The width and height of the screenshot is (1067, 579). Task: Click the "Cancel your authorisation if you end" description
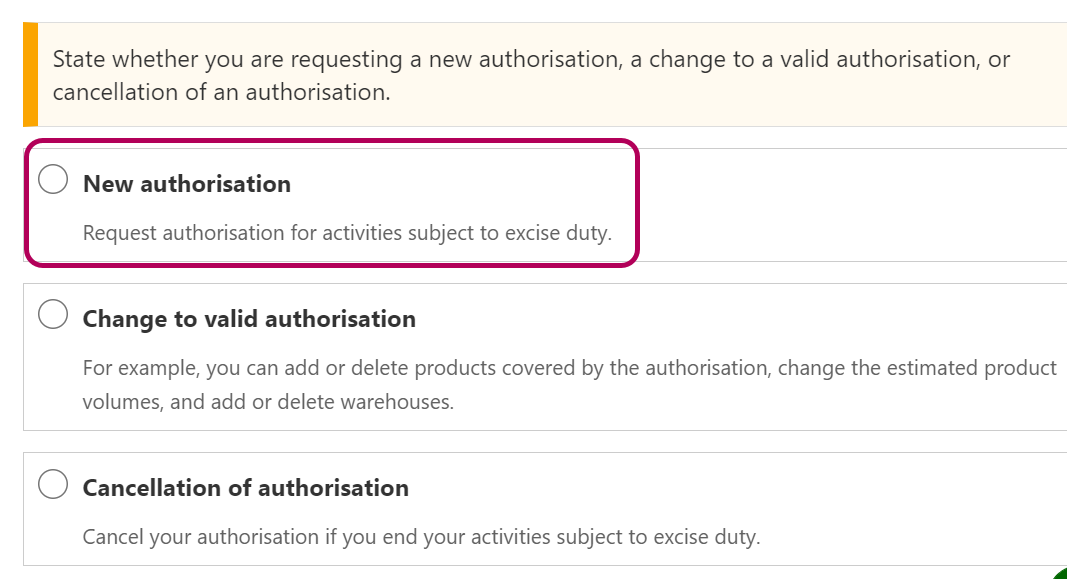point(420,537)
